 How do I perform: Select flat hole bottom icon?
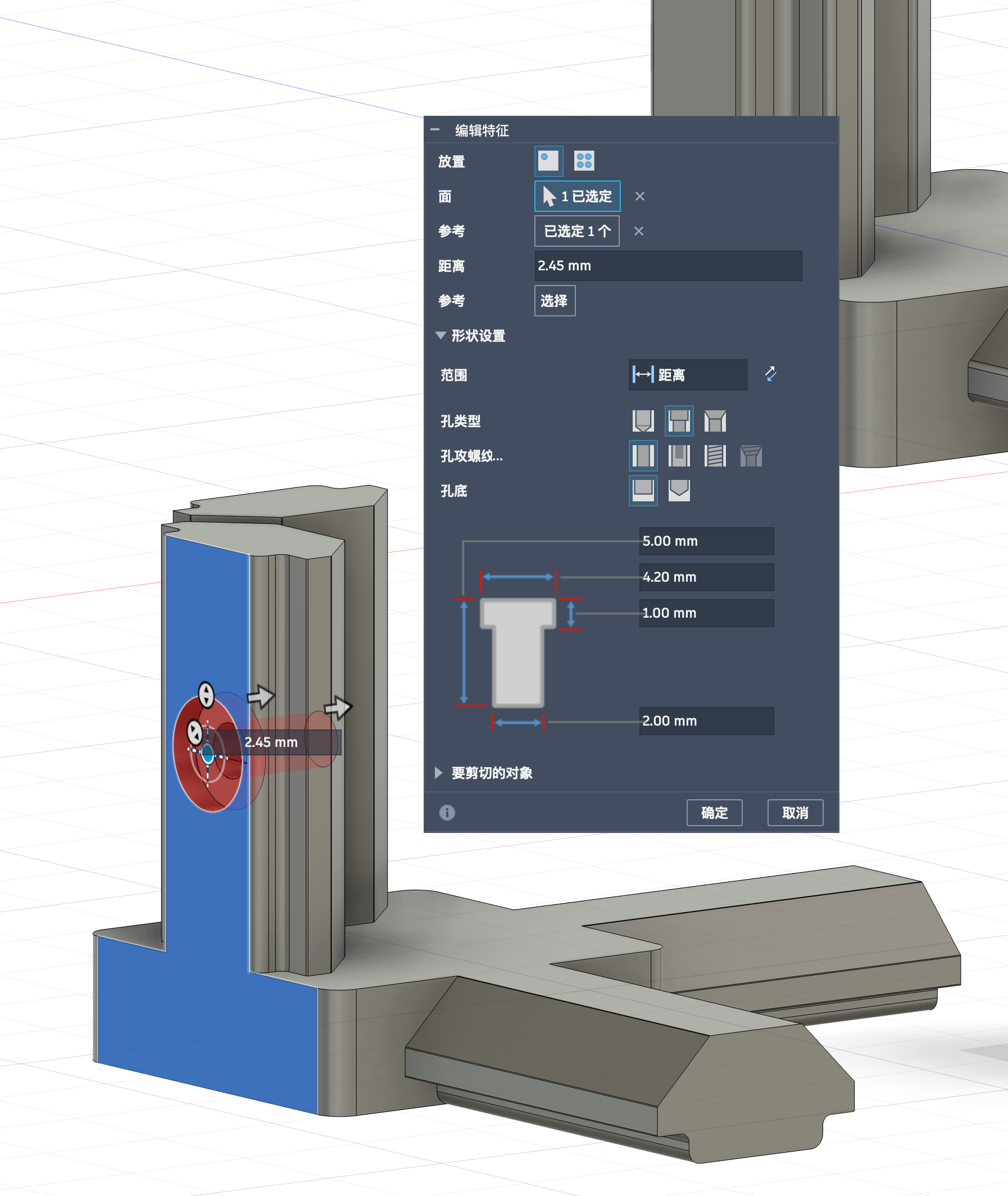point(643,491)
